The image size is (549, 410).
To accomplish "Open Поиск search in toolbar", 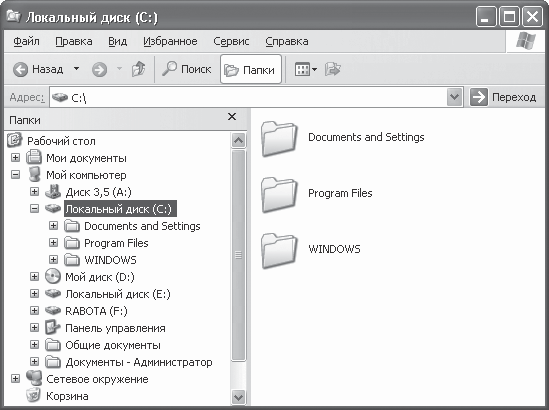I will pyautogui.click(x=186, y=69).
